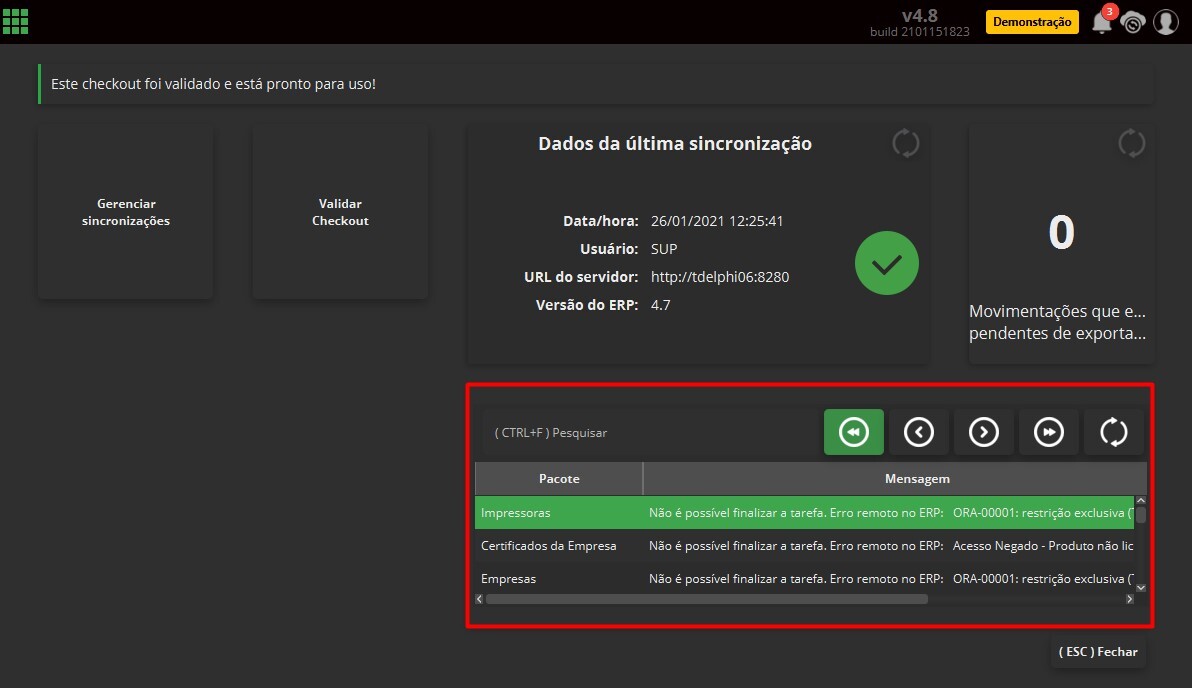Image resolution: width=1192 pixels, height=688 pixels.
Task: Click the pending movements count 0
Action: pos(1061,232)
